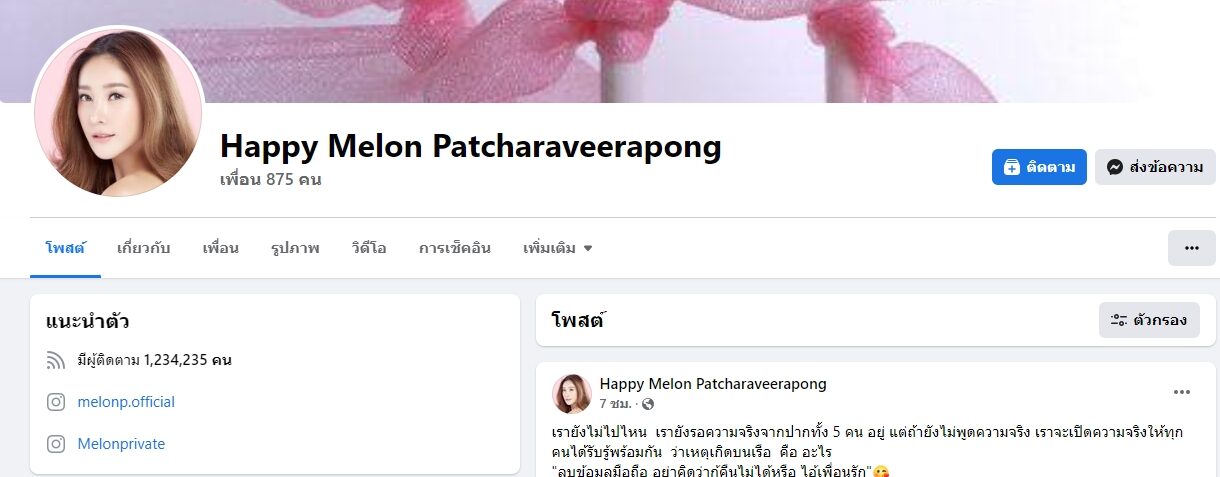
Task: Go to รูปภาพ tab
Action: tap(295, 248)
